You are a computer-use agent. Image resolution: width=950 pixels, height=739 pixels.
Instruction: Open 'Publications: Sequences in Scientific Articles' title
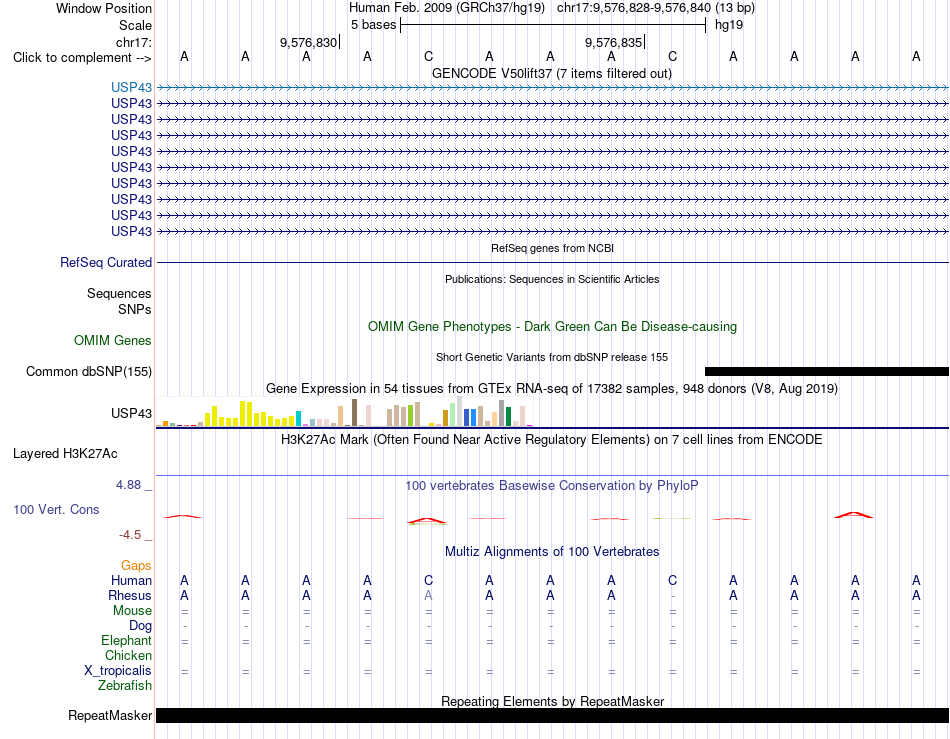click(x=552, y=279)
